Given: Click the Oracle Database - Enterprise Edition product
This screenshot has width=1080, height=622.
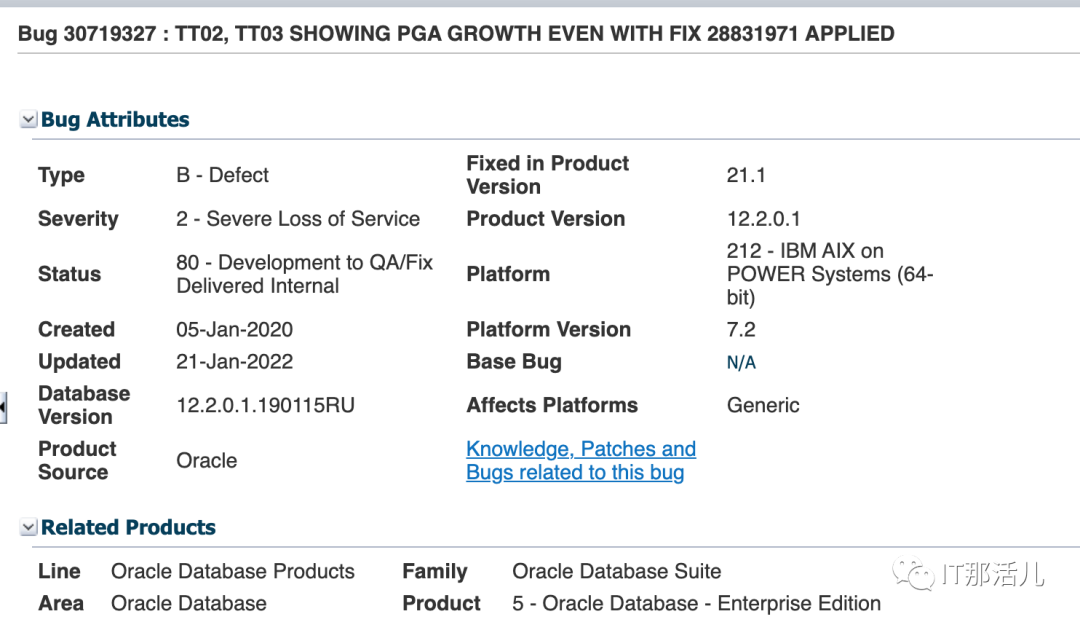Looking at the screenshot, I should (696, 604).
